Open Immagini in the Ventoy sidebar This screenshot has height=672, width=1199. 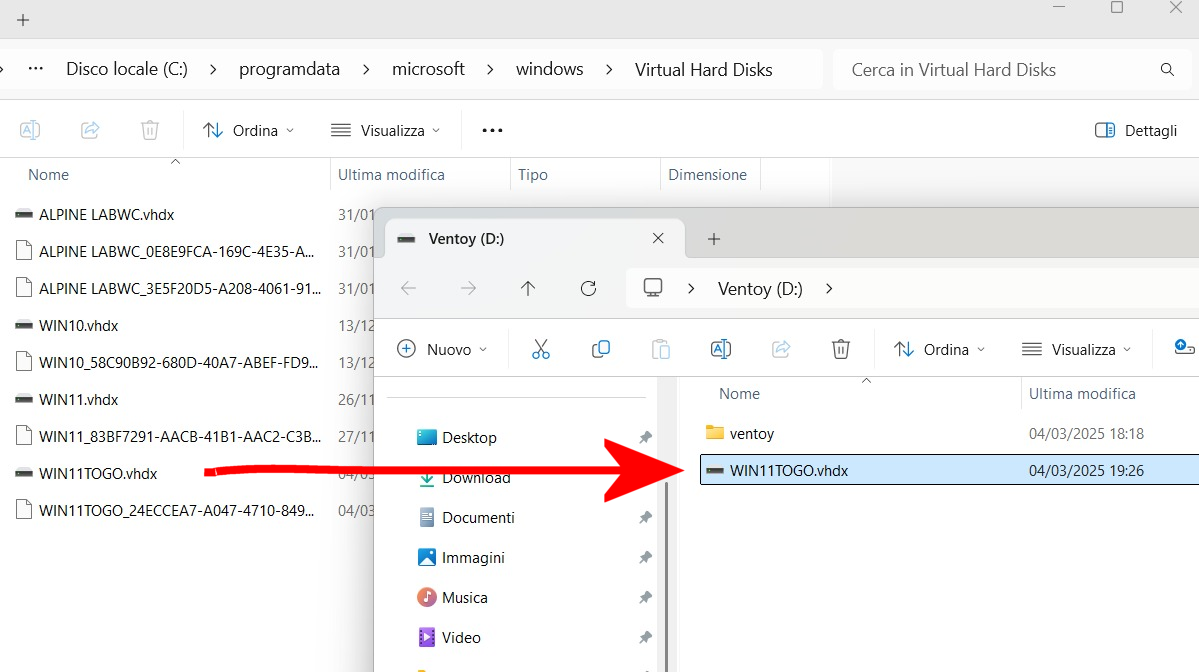(x=473, y=557)
